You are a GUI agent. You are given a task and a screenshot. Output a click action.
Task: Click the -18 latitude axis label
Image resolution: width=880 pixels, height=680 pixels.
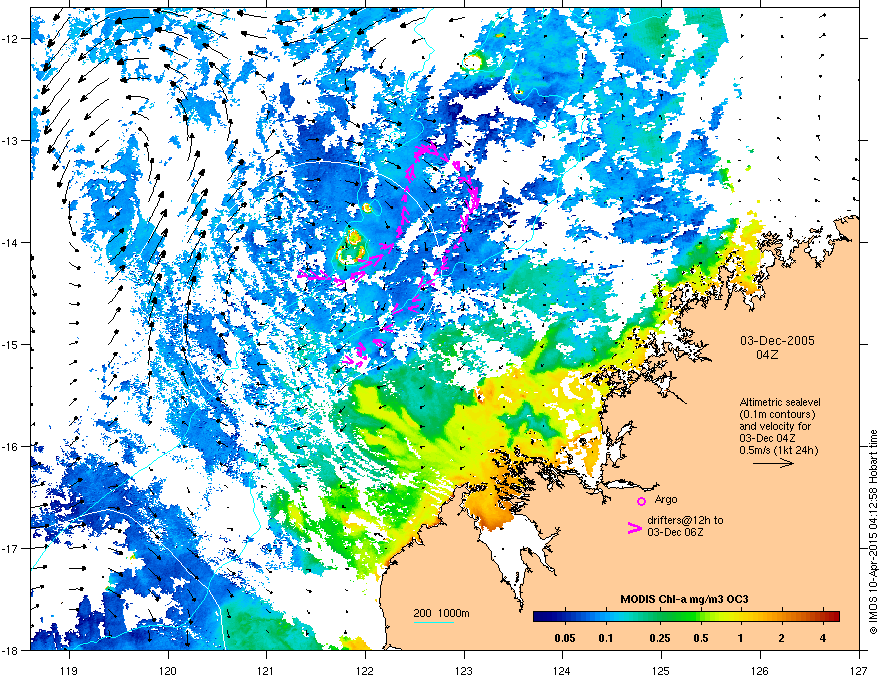(11, 650)
